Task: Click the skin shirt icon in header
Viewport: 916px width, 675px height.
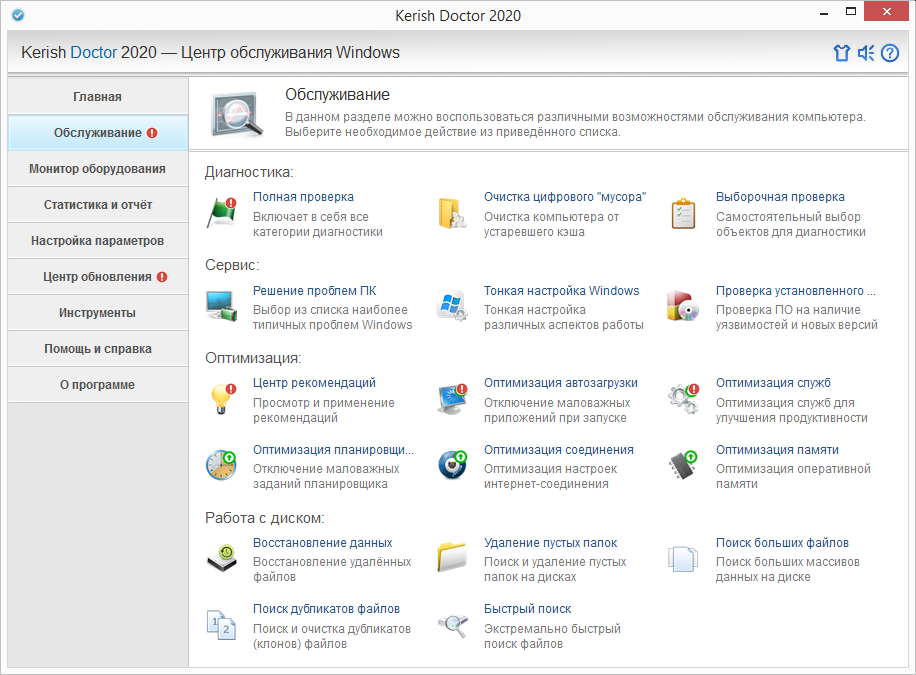Action: [x=841, y=53]
